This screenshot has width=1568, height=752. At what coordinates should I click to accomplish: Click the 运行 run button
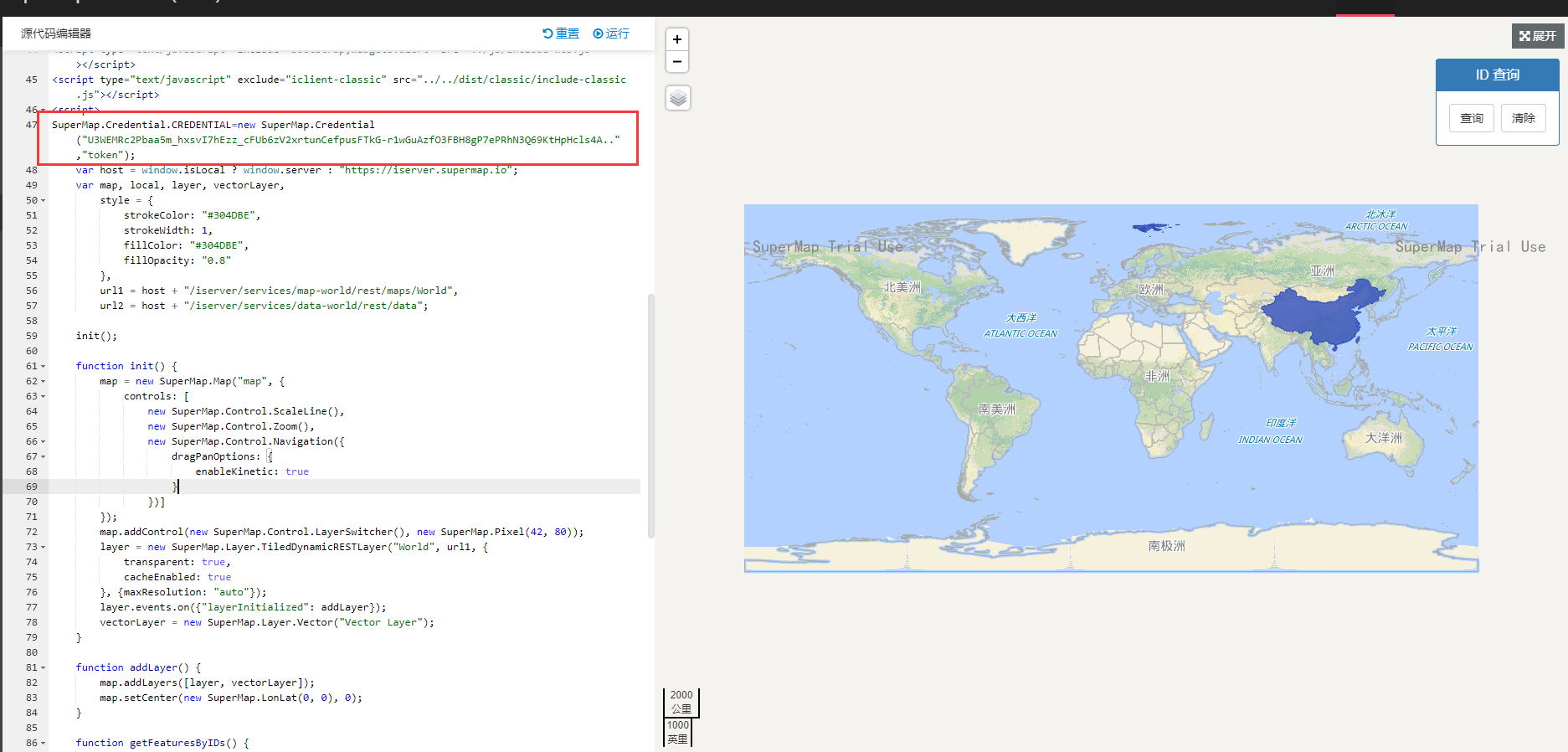pyautogui.click(x=611, y=33)
